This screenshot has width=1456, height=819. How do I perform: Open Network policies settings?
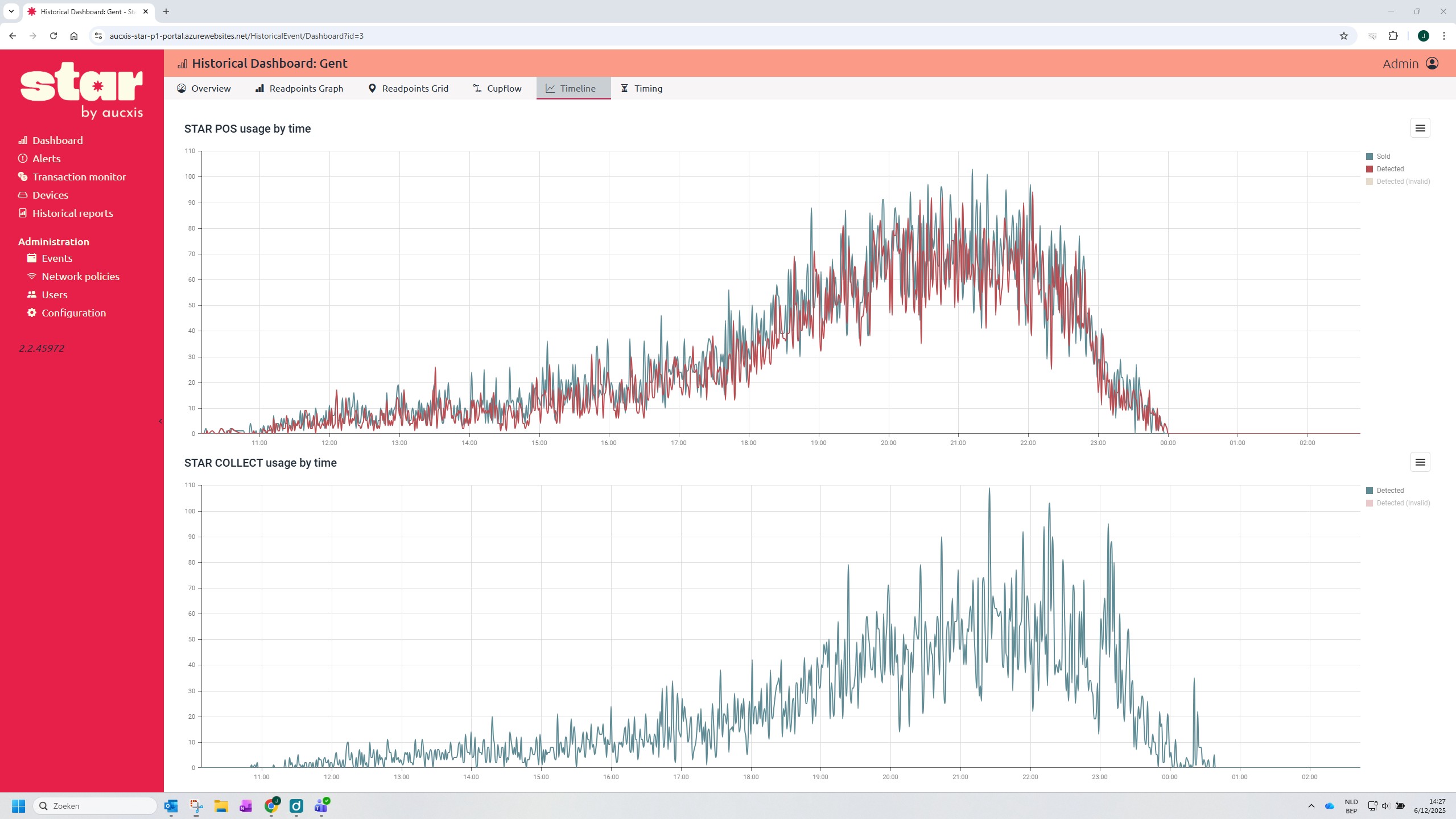point(80,276)
